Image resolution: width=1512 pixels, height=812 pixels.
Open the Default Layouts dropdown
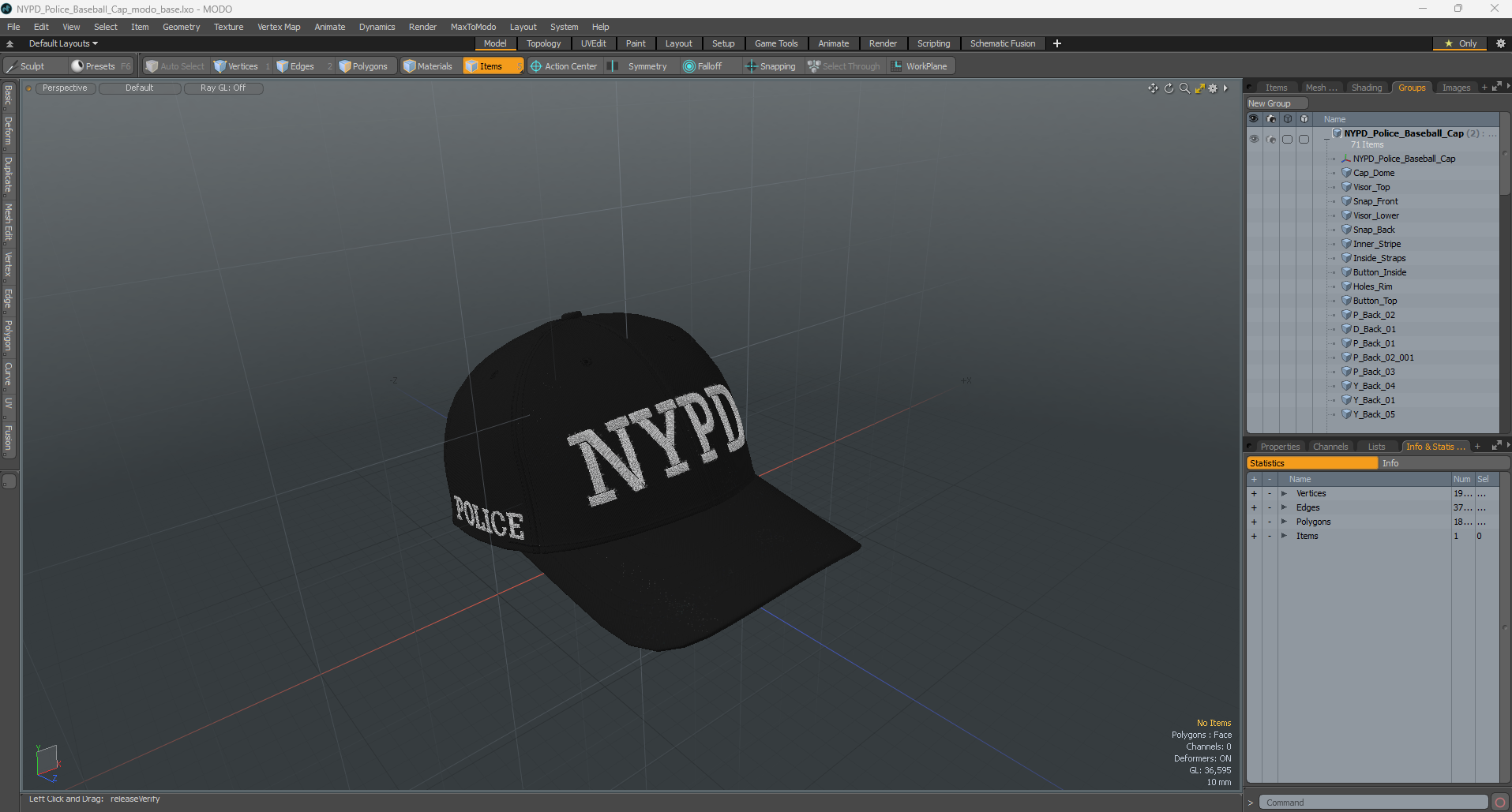(63, 43)
